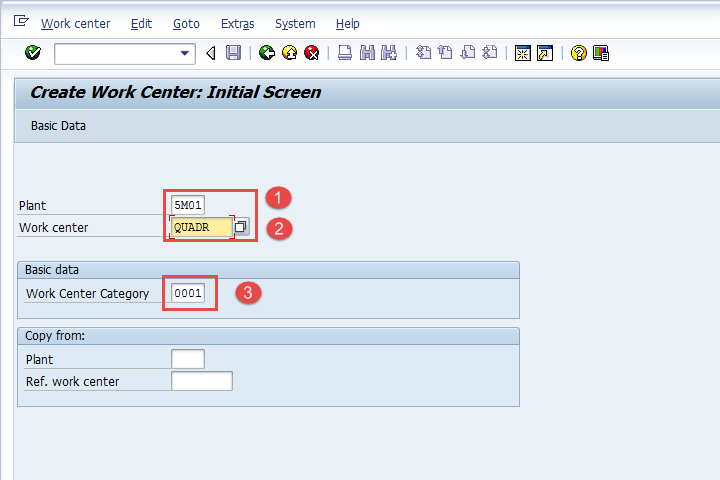Image resolution: width=720 pixels, height=480 pixels.
Task: Click the Print icon in toolbar
Action: [344, 53]
